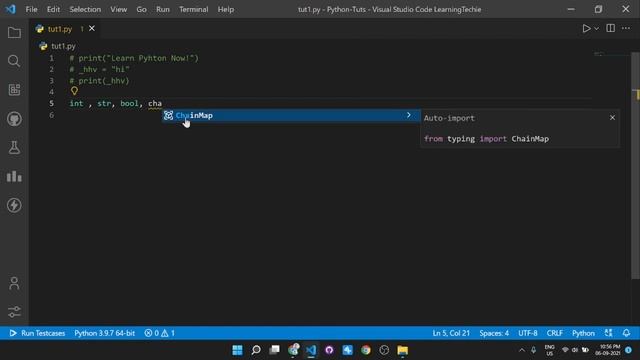The image size is (640, 360).
Task: Open More Actions ellipsis in editor toolbar
Action: click(626, 28)
